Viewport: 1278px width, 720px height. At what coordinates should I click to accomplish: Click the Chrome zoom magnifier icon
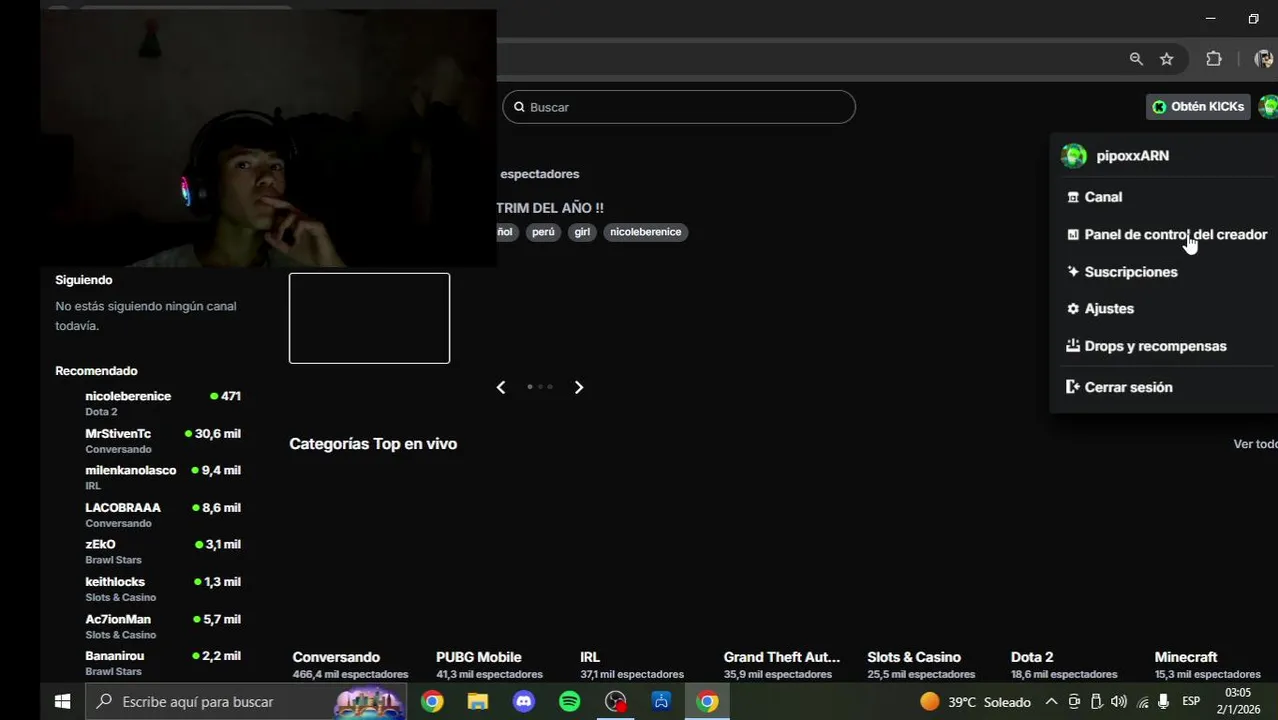(x=1136, y=59)
